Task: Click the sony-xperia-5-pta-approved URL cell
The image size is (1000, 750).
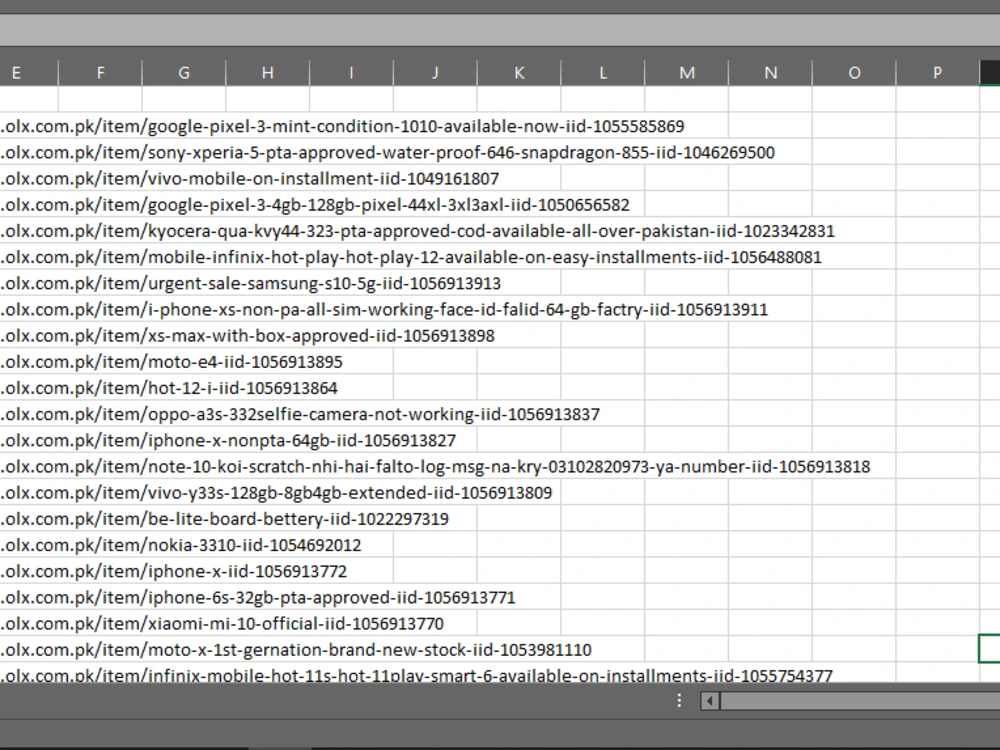Action: [x=388, y=152]
